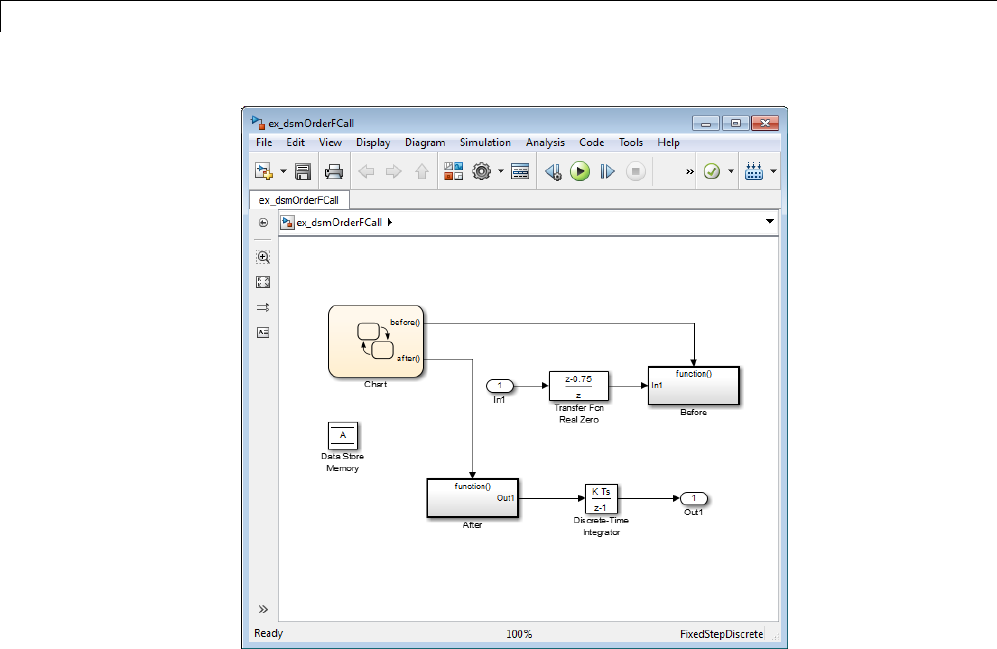Image resolution: width=997 pixels, height=649 pixels.
Task: Run the simulation with the green Play button
Action: [580, 172]
